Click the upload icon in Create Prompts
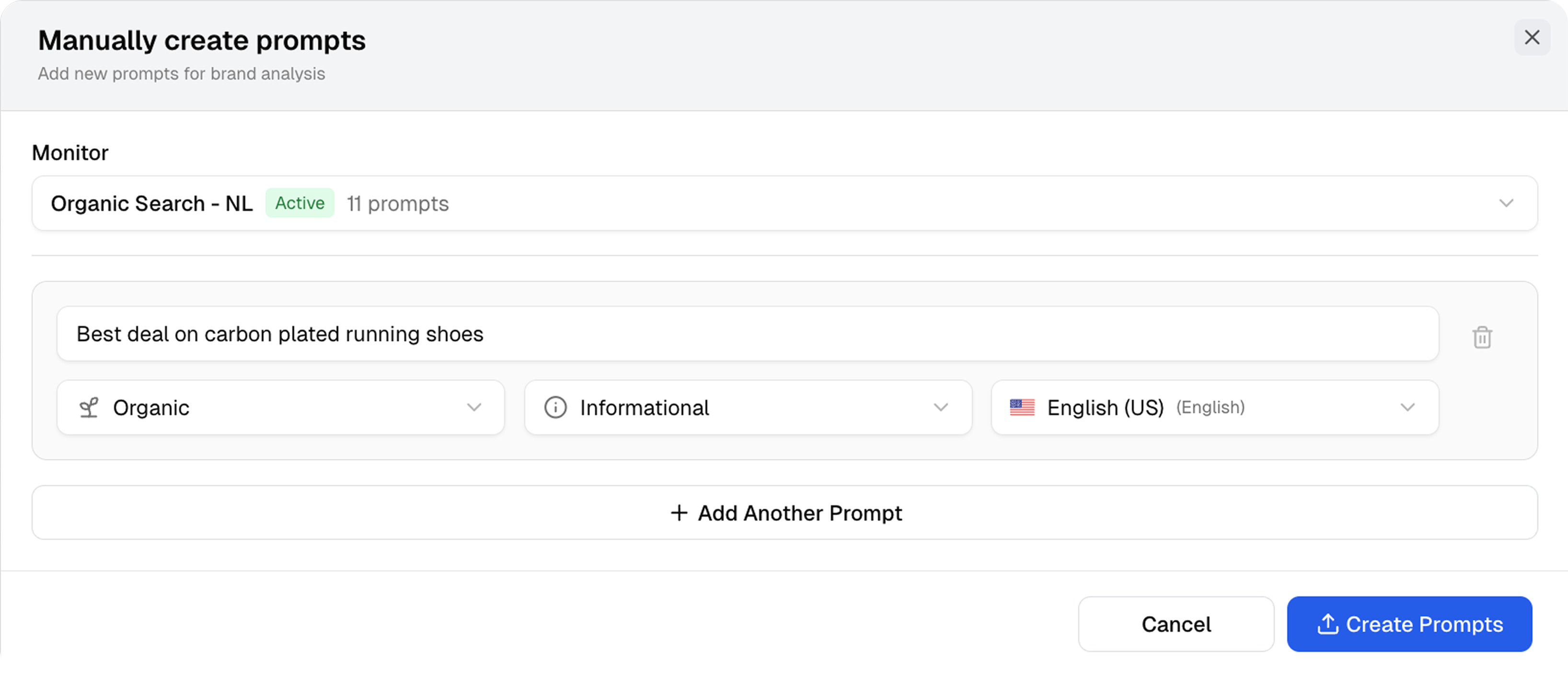 tap(1327, 624)
